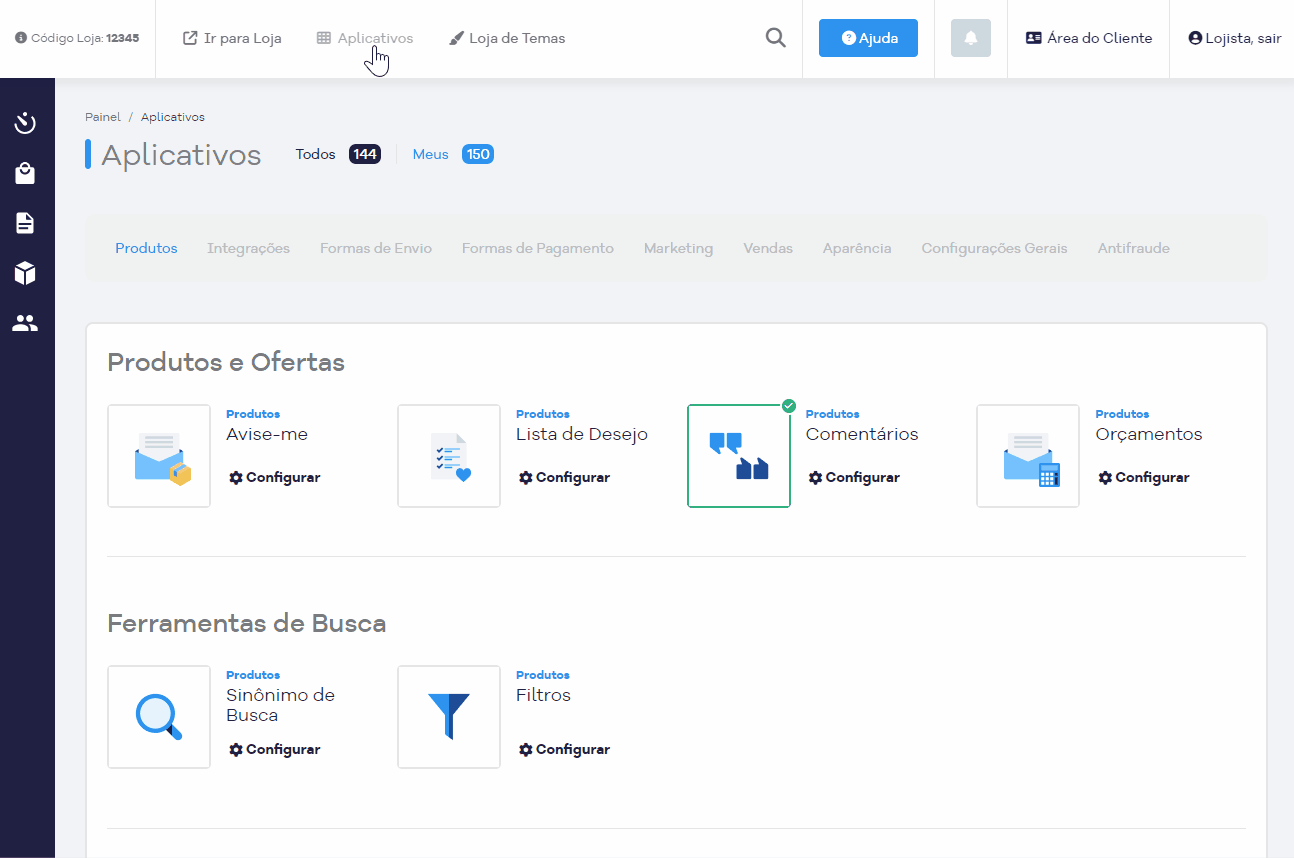Configure the Filtros app
Viewport: 1294px width, 858px height.
(565, 750)
